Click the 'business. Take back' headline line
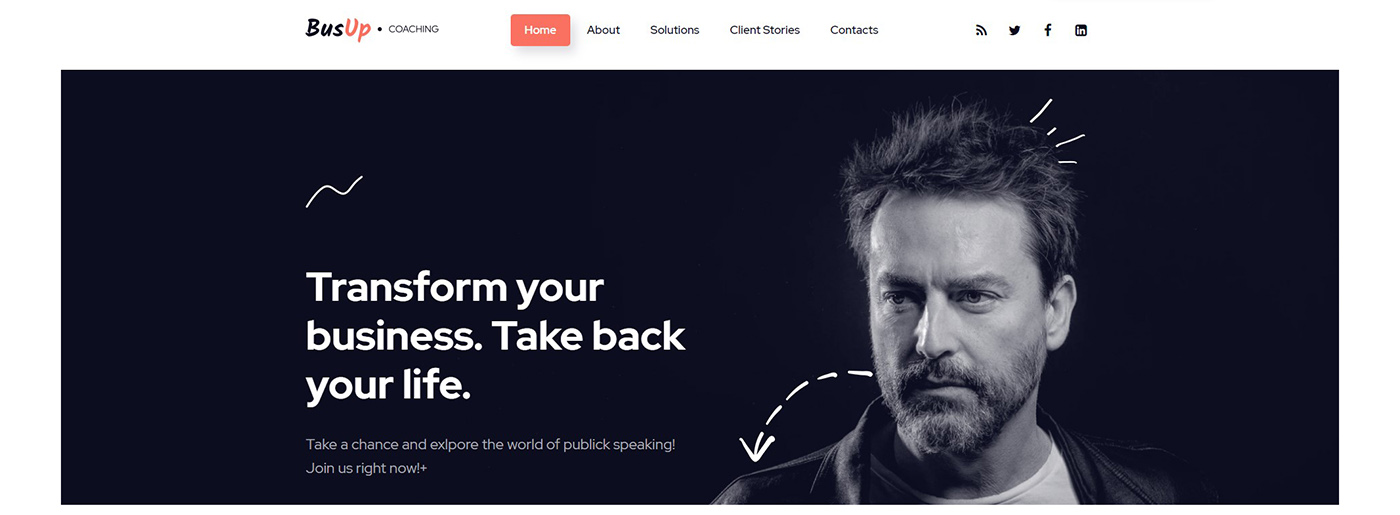 point(496,337)
